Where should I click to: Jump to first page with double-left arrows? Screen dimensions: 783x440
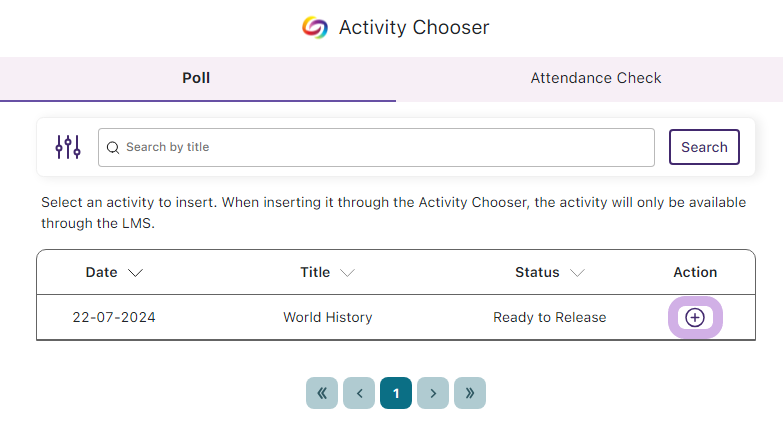tap(322, 393)
